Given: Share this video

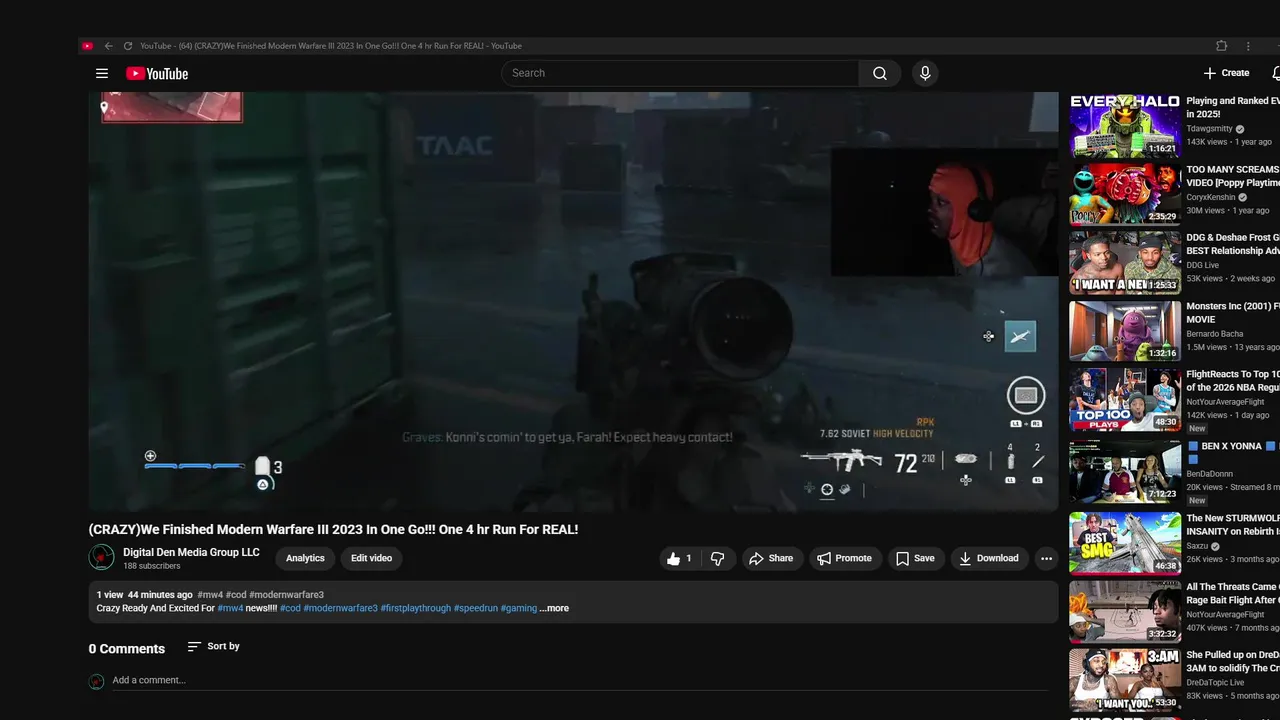Looking at the screenshot, I should pos(771,559).
